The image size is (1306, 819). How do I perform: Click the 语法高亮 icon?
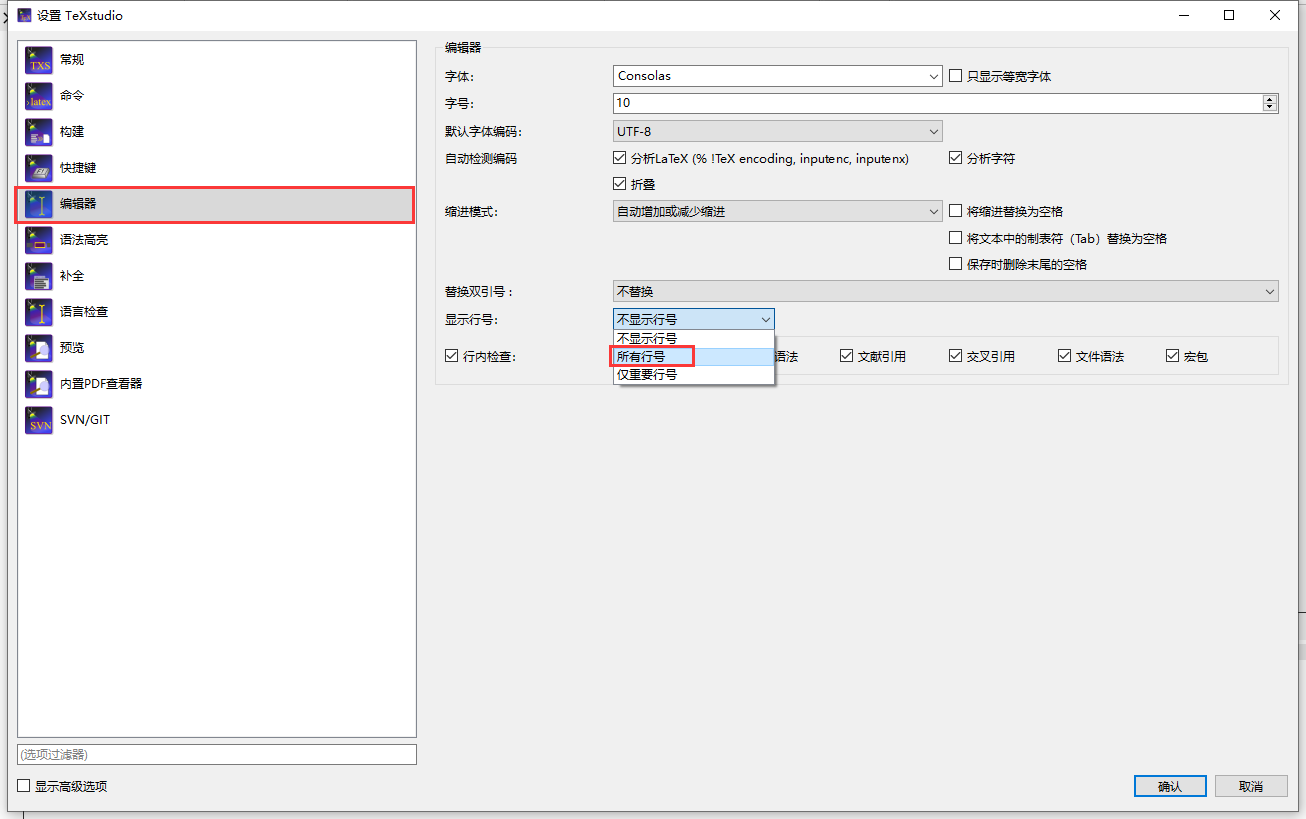click(39, 240)
